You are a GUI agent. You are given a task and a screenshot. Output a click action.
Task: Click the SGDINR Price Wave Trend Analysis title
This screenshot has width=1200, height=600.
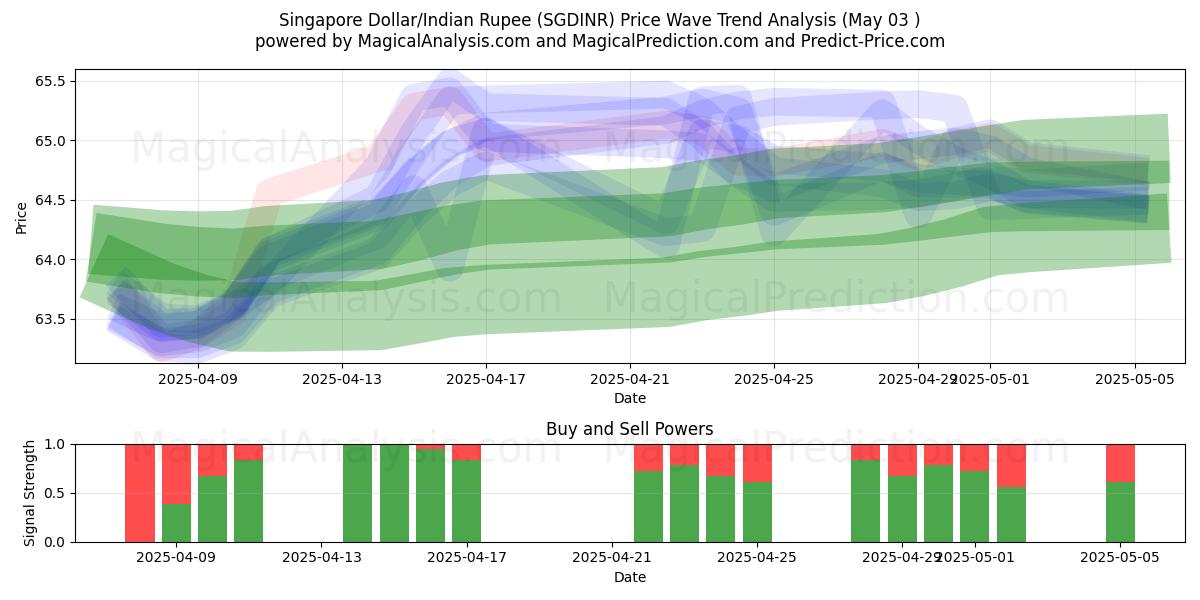tap(600, 20)
